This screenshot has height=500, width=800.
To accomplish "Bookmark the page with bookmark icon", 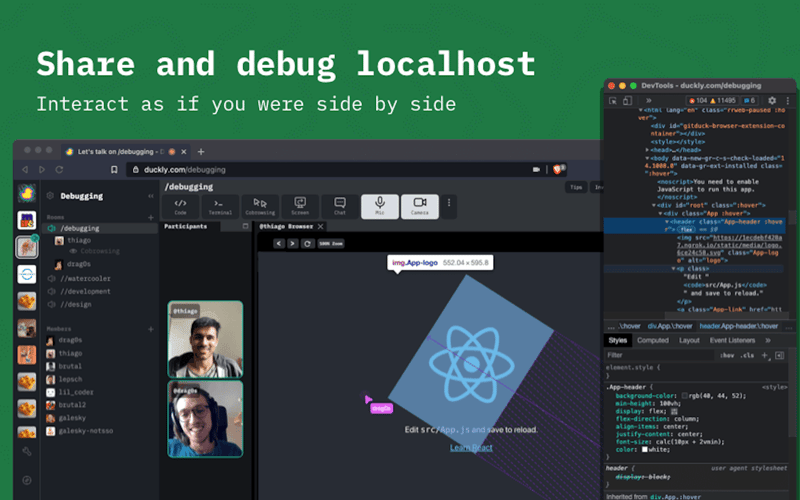I will pos(114,169).
